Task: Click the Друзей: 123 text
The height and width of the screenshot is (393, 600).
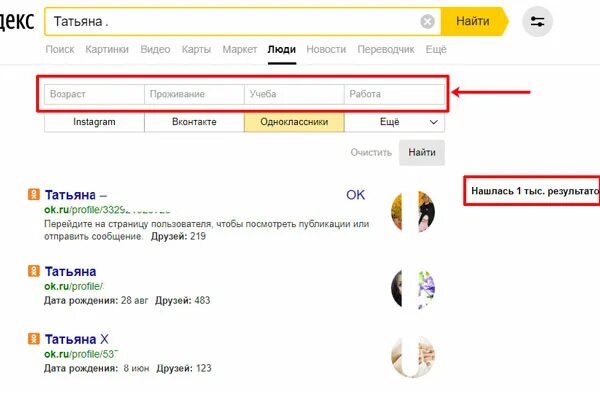Action: click(x=184, y=368)
